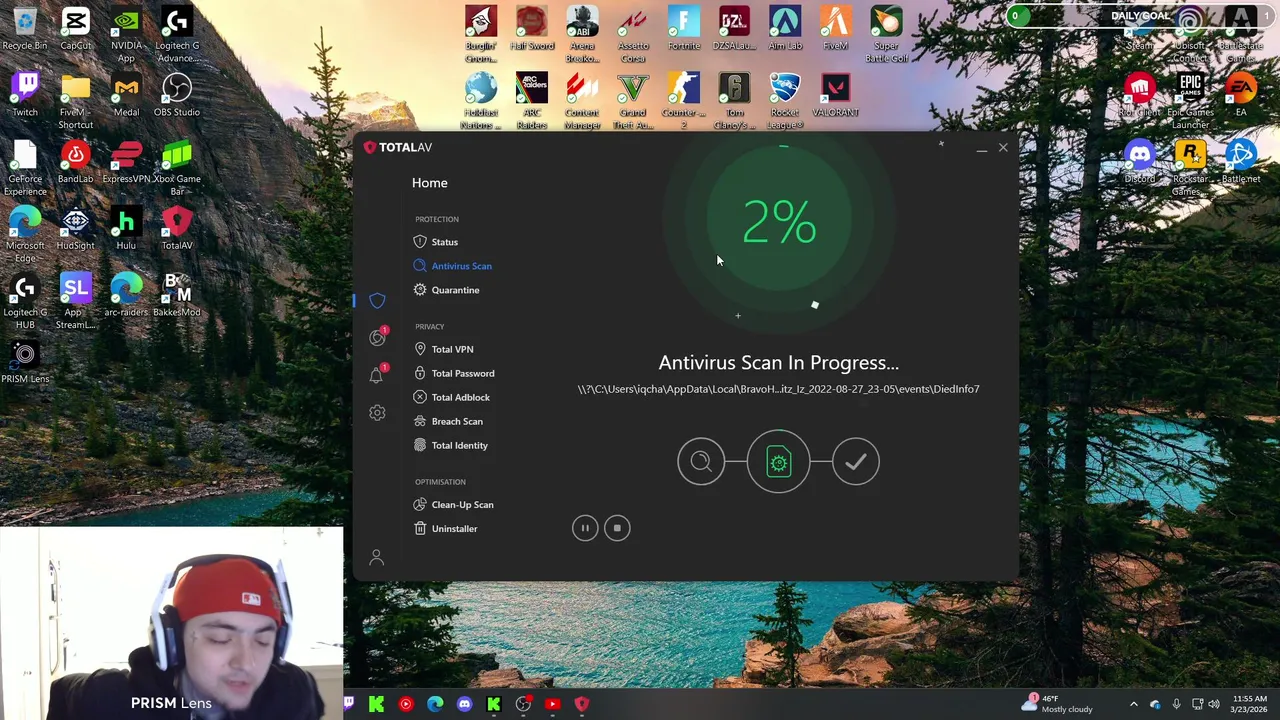
Task: Click the magnifier scan stage icon
Action: [701, 462]
